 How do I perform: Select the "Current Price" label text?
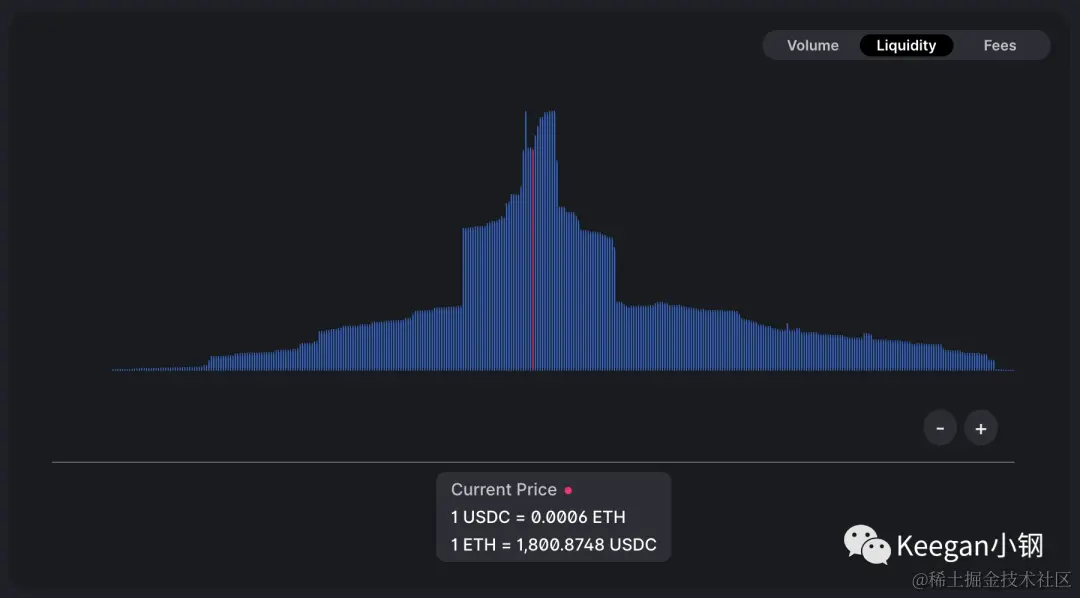[503, 489]
